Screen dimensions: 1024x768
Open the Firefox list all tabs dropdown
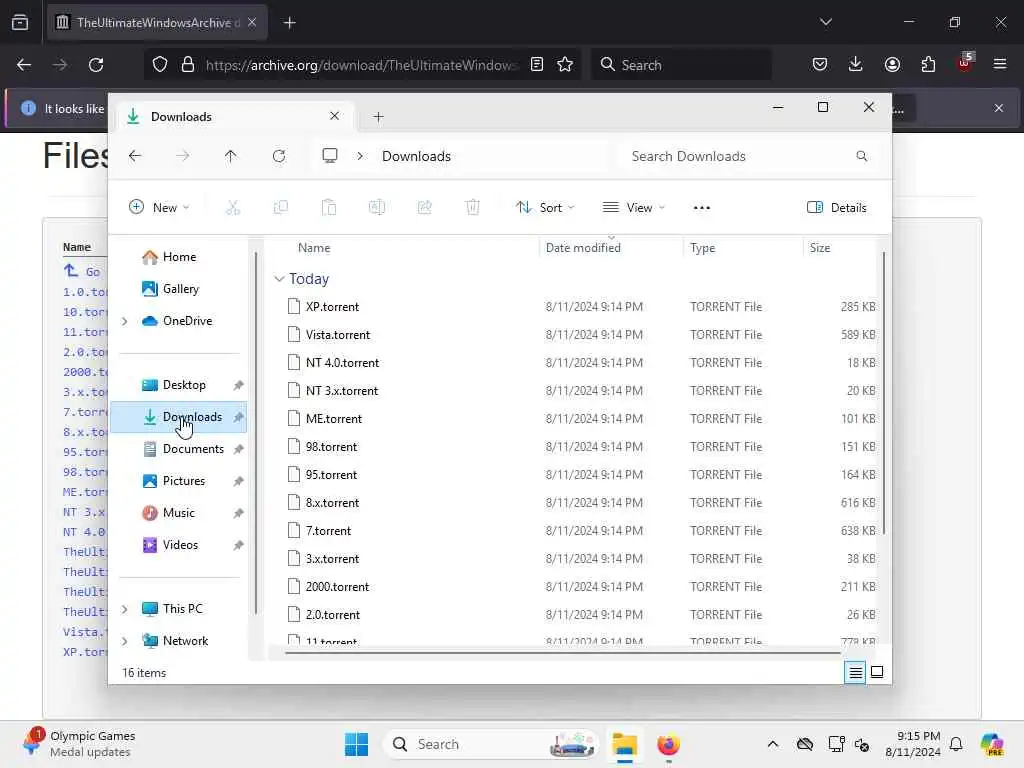825,22
